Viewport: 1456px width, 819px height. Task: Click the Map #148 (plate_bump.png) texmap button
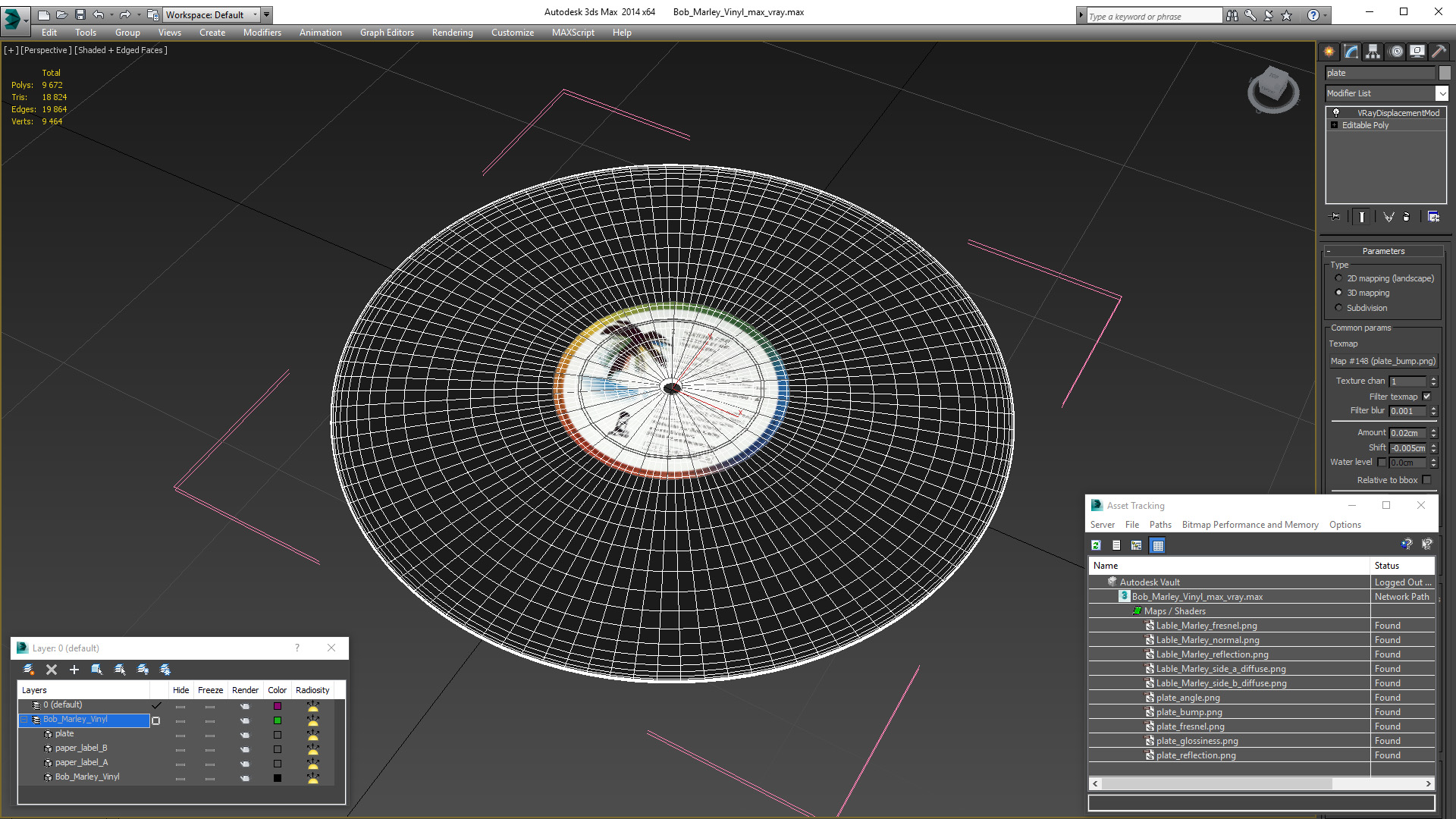tap(1383, 361)
